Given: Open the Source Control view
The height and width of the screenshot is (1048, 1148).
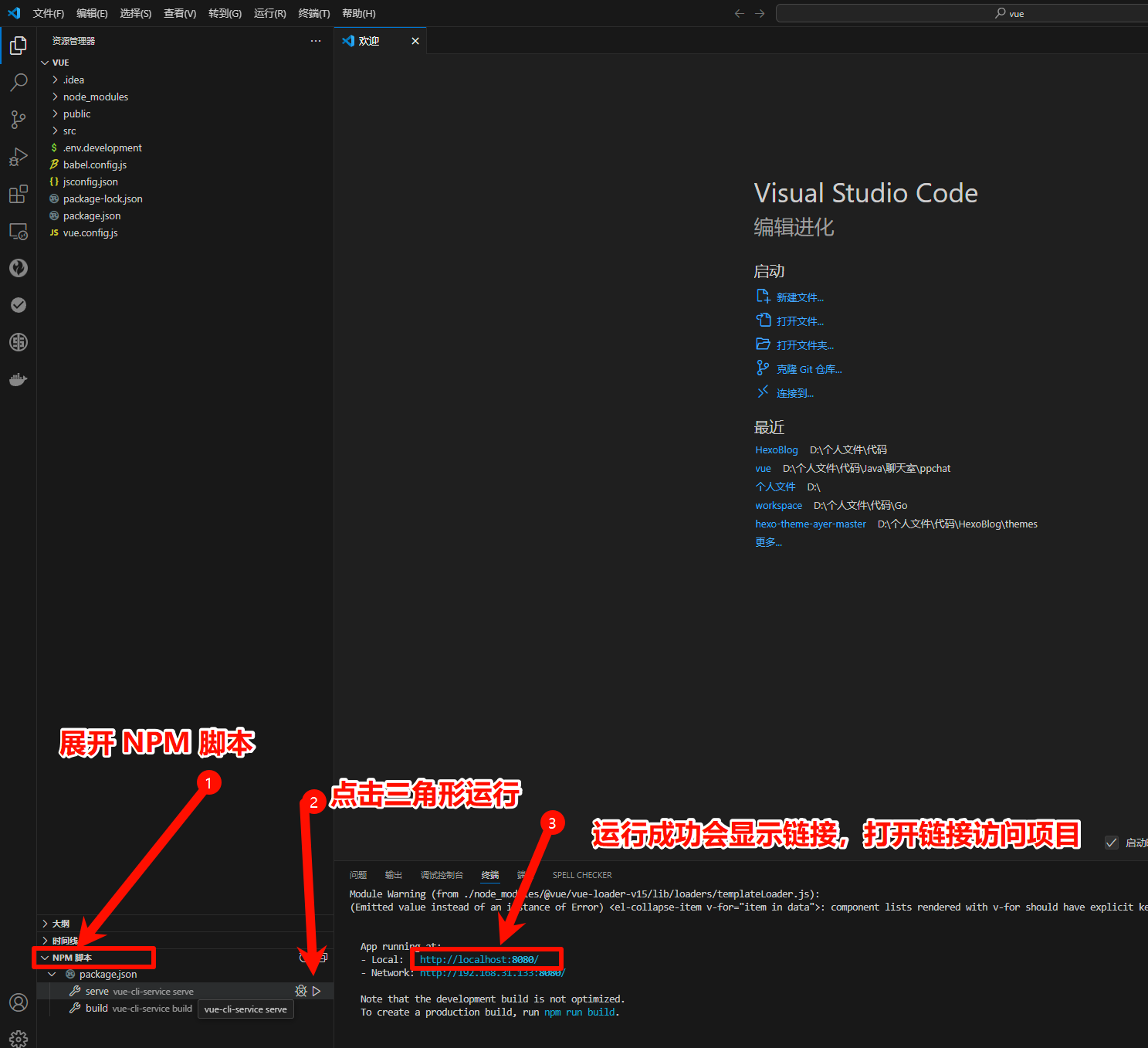Looking at the screenshot, I should tap(19, 120).
